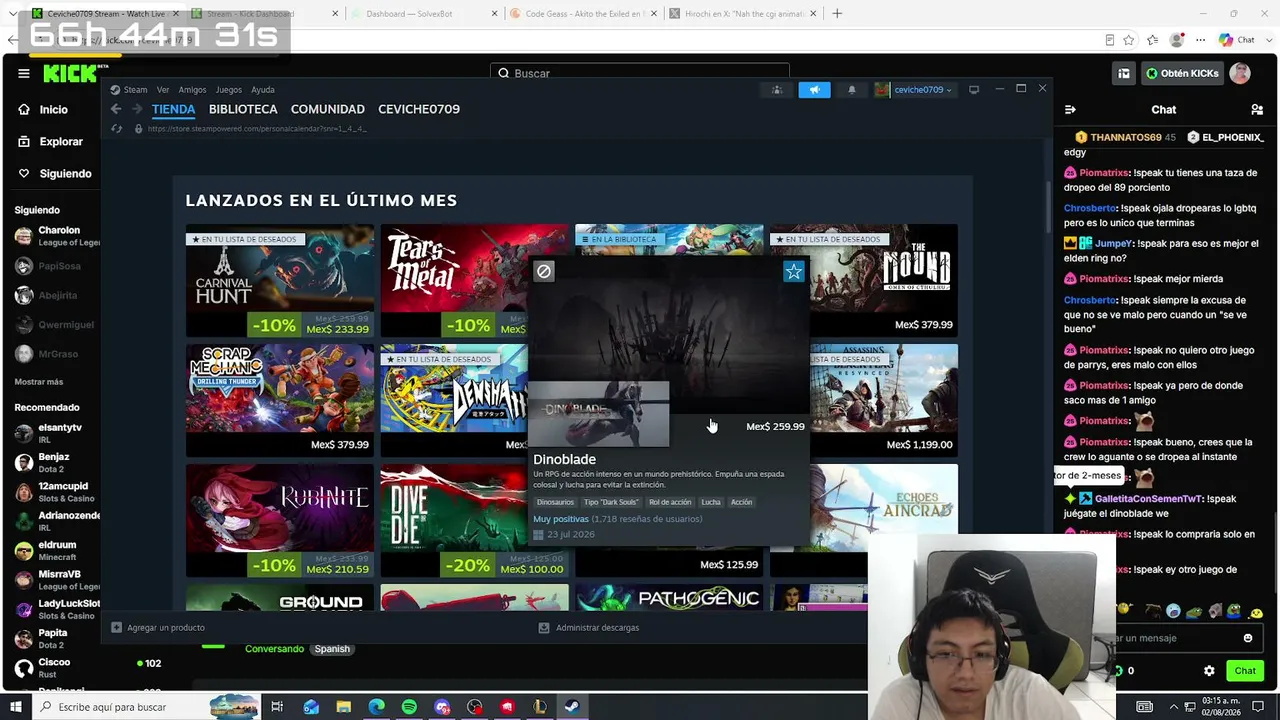Open the CEVICHE0709 profile tab in Steam
1280x720 pixels.
419,109
